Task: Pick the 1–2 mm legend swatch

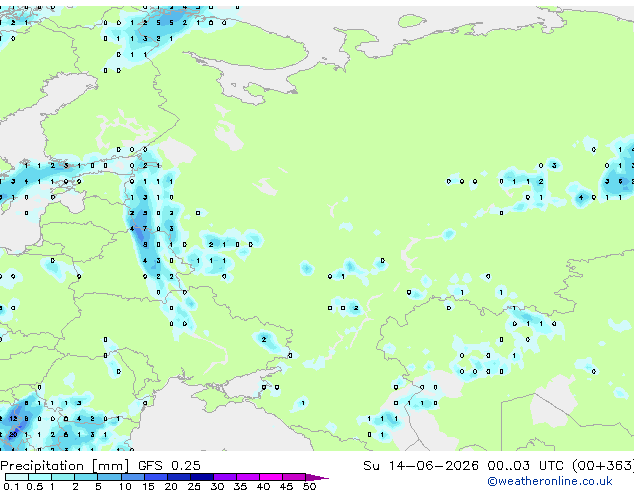Action: click(63, 477)
